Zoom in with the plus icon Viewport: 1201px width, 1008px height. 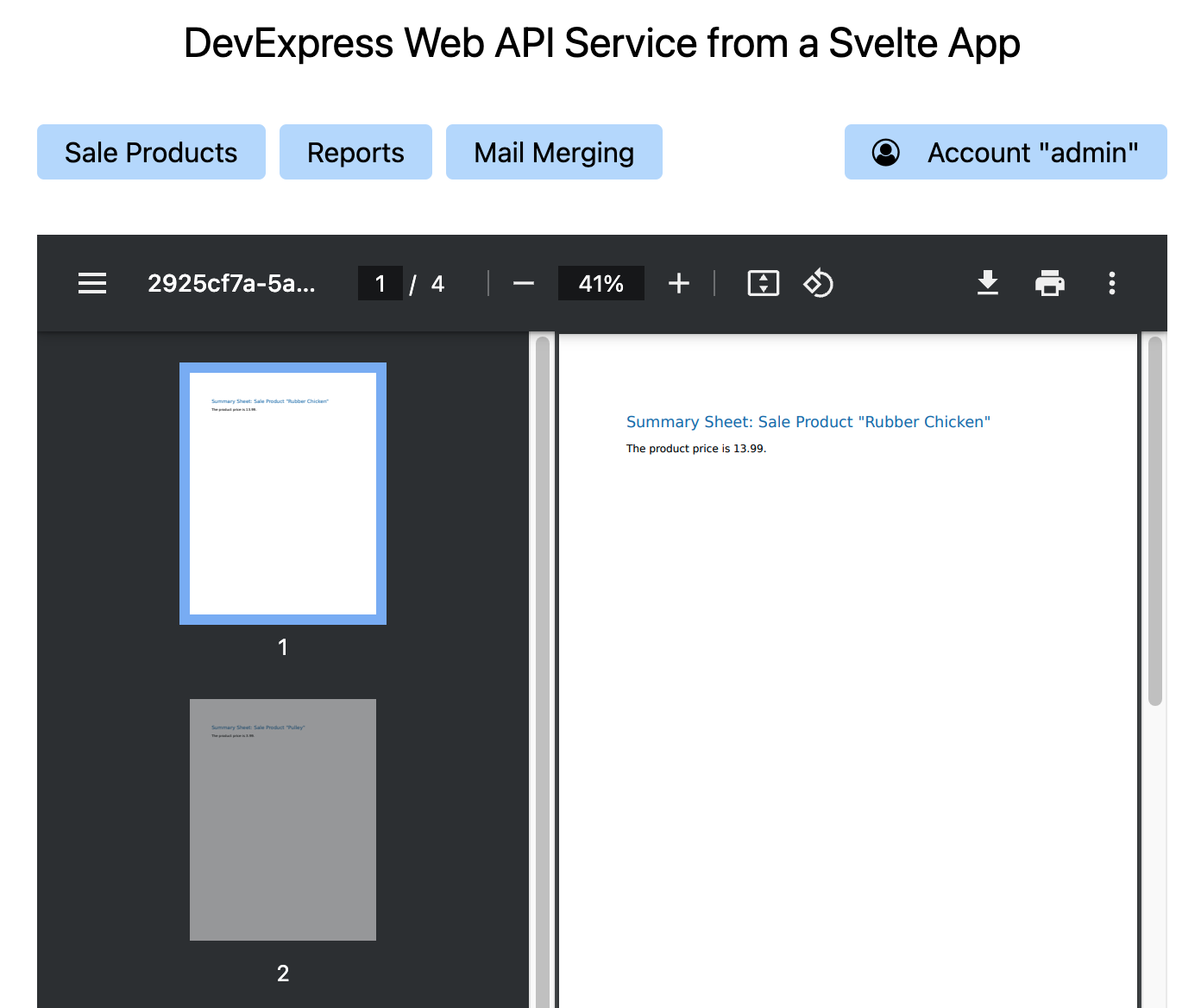click(679, 283)
